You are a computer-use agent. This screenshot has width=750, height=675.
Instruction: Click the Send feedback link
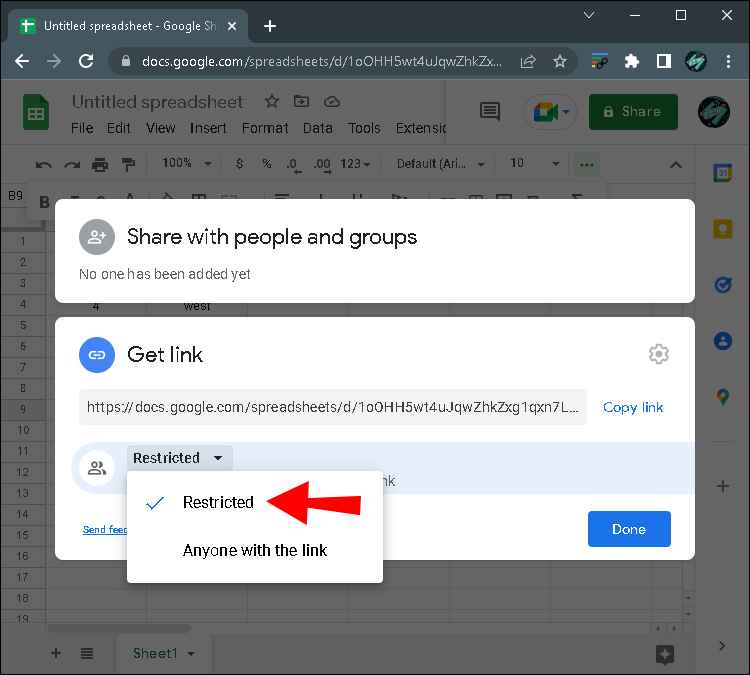105,530
